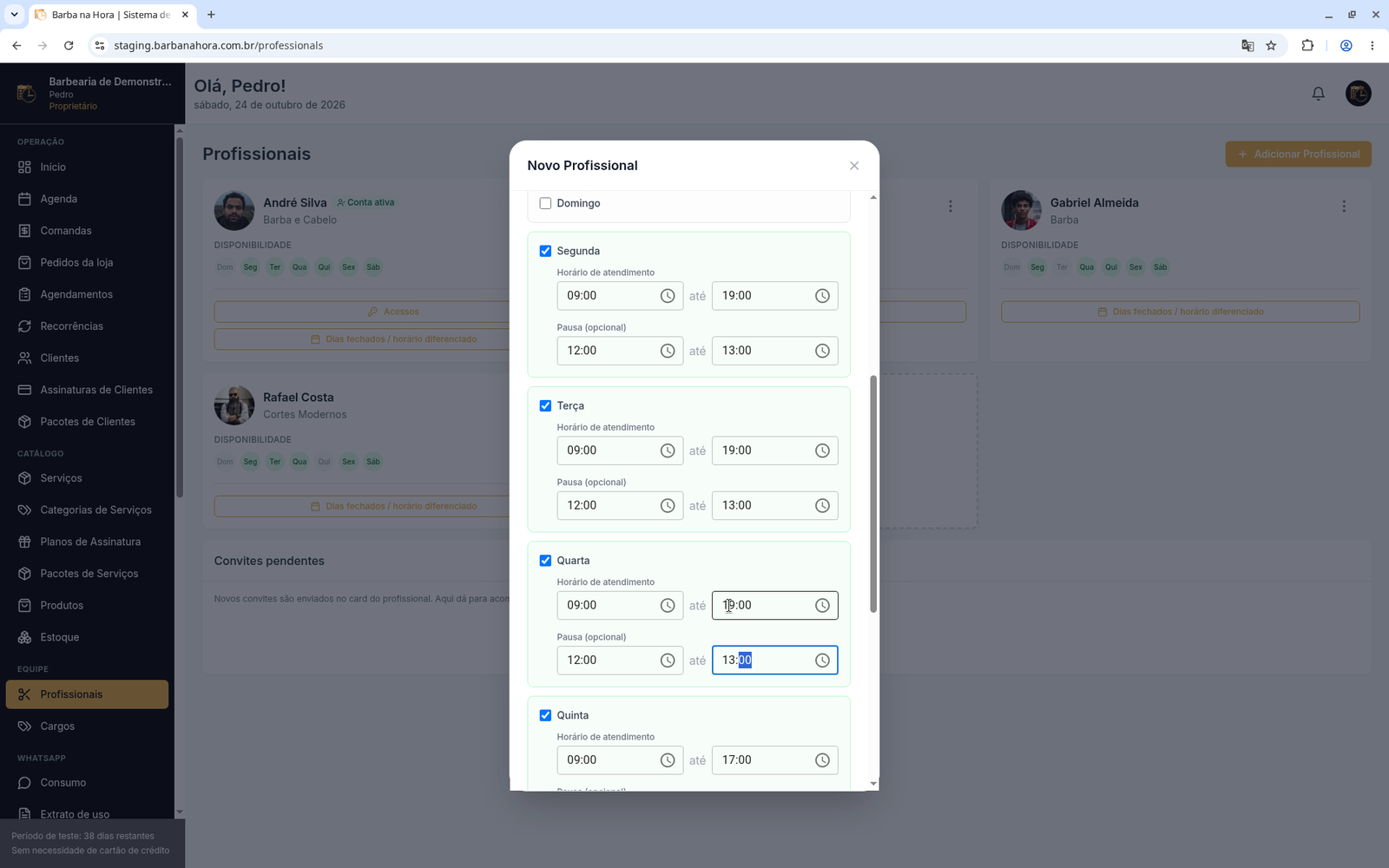Open clock picker for Terça end time 19:00
This screenshot has width=1389, height=868.
822,450
